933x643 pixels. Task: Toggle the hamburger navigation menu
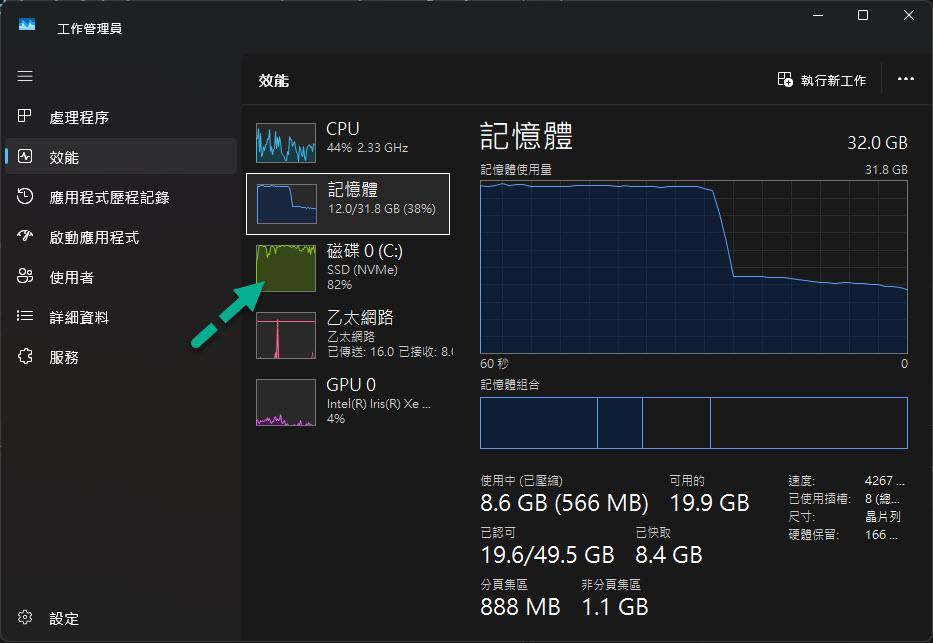pos(25,76)
